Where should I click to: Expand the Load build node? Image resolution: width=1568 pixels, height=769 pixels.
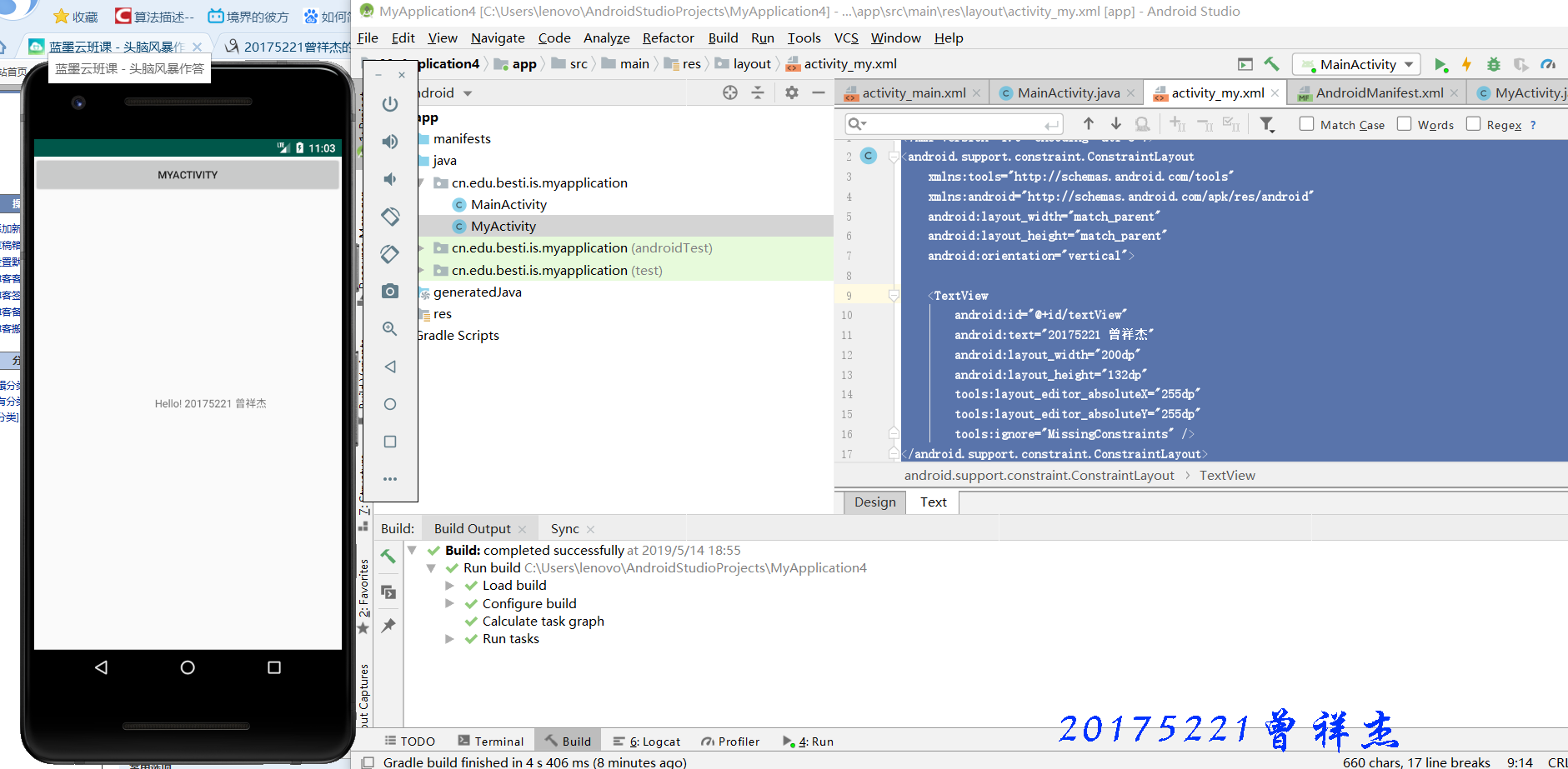(450, 586)
